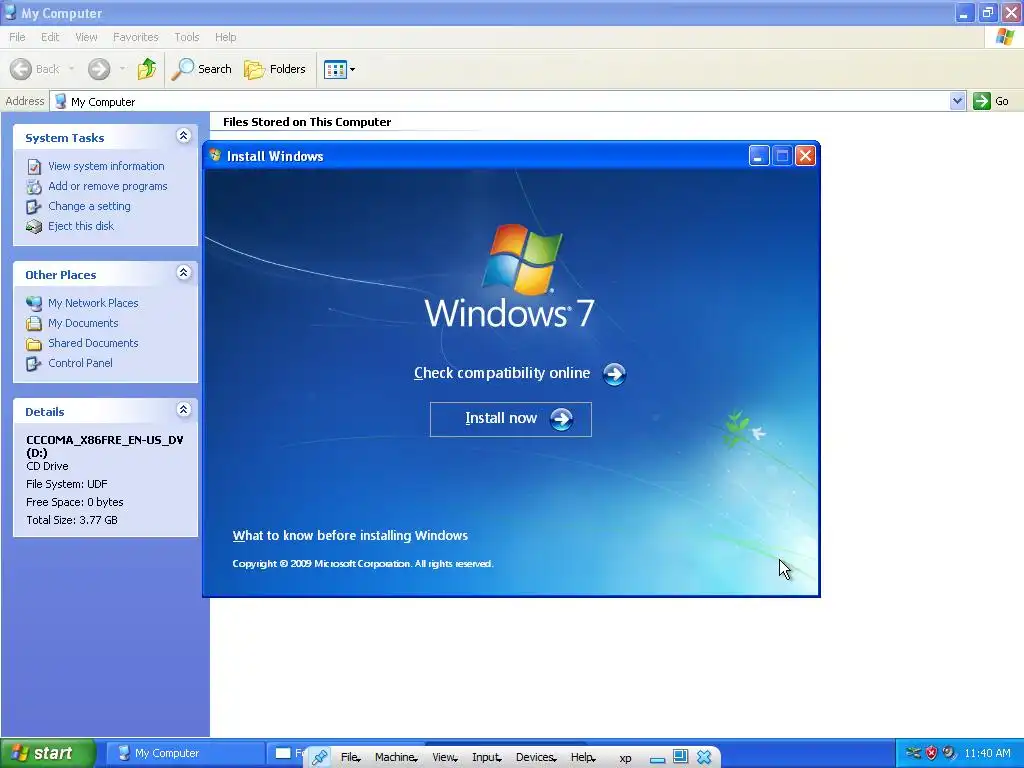Open the Tools menu
This screenshot has width=1024, height=768.
pyautogui.click(x=186, y=37)
